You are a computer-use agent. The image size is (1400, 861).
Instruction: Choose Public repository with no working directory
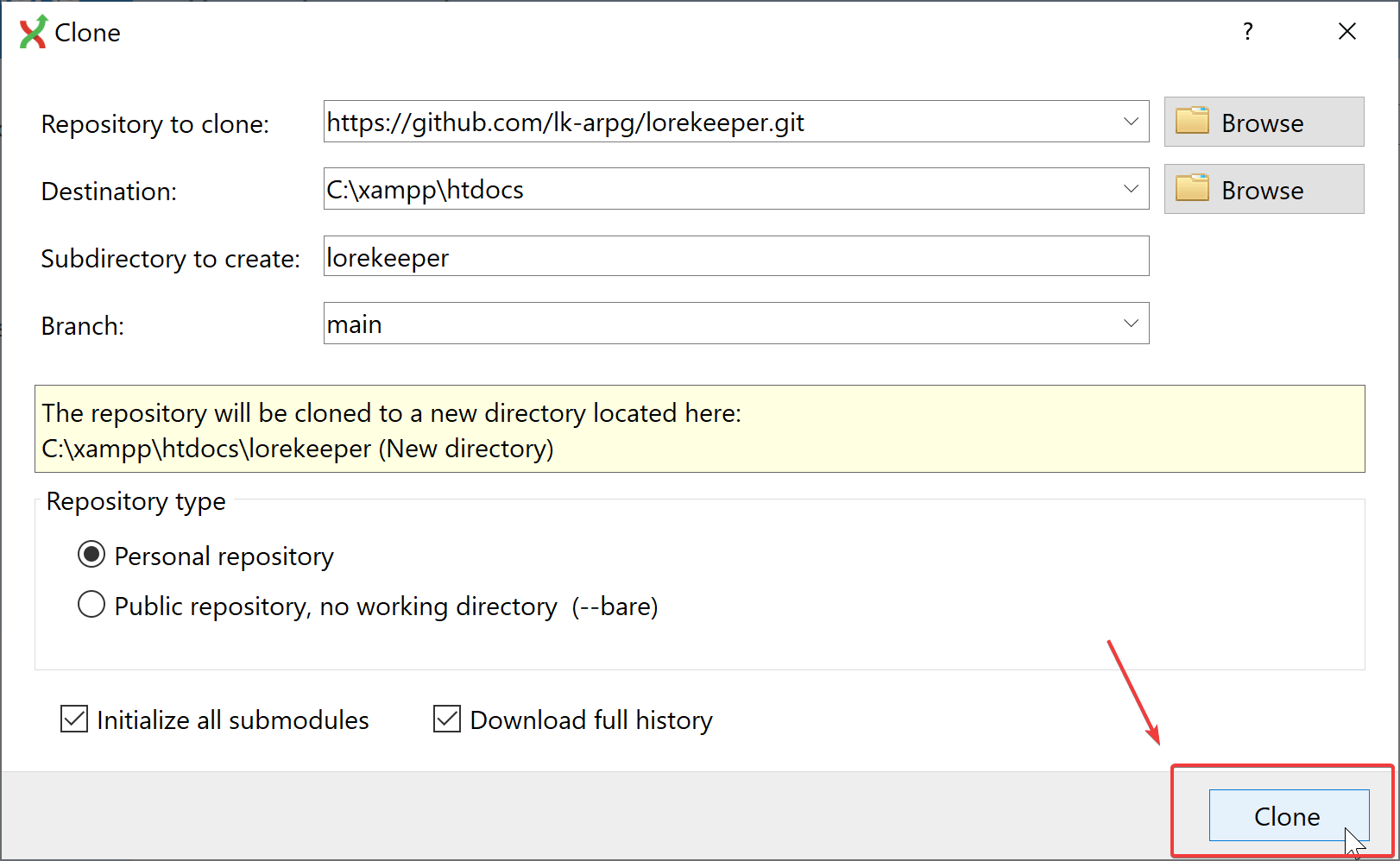(x=91, y=605)
